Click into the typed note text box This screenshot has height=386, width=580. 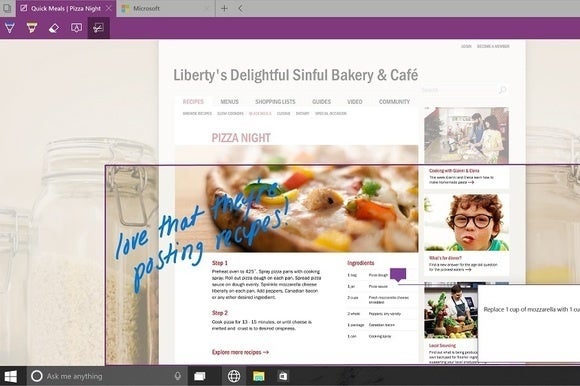pyautogui.click(x=529, y=324)
